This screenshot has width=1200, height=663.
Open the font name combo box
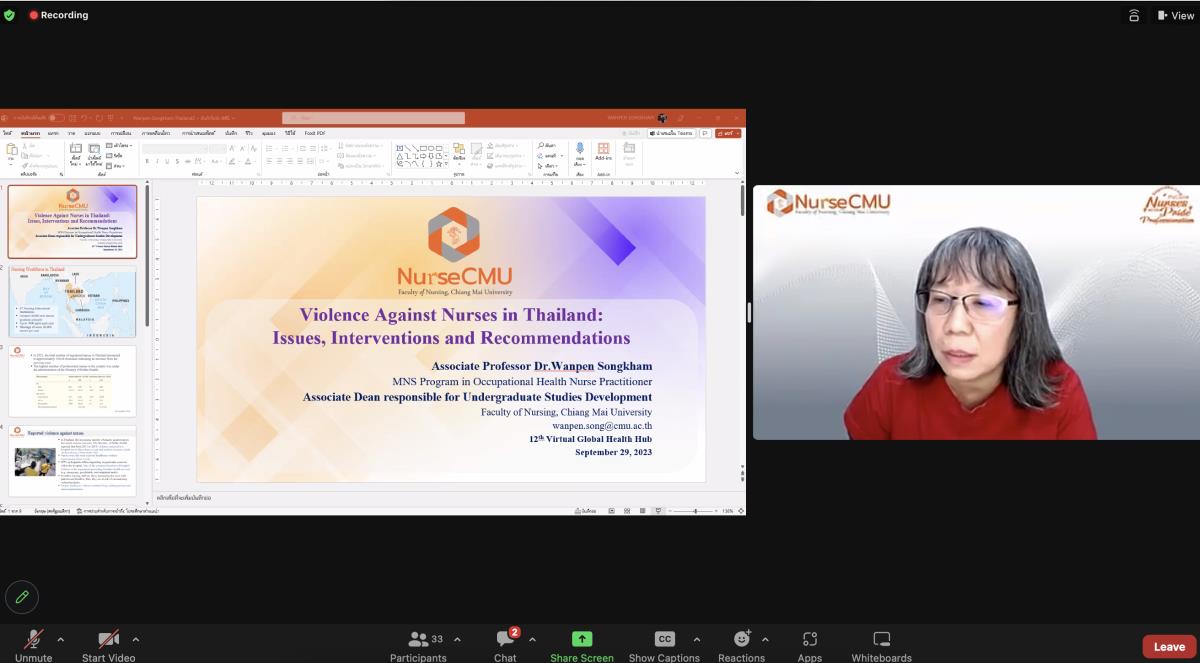click(x=174, y=149)
